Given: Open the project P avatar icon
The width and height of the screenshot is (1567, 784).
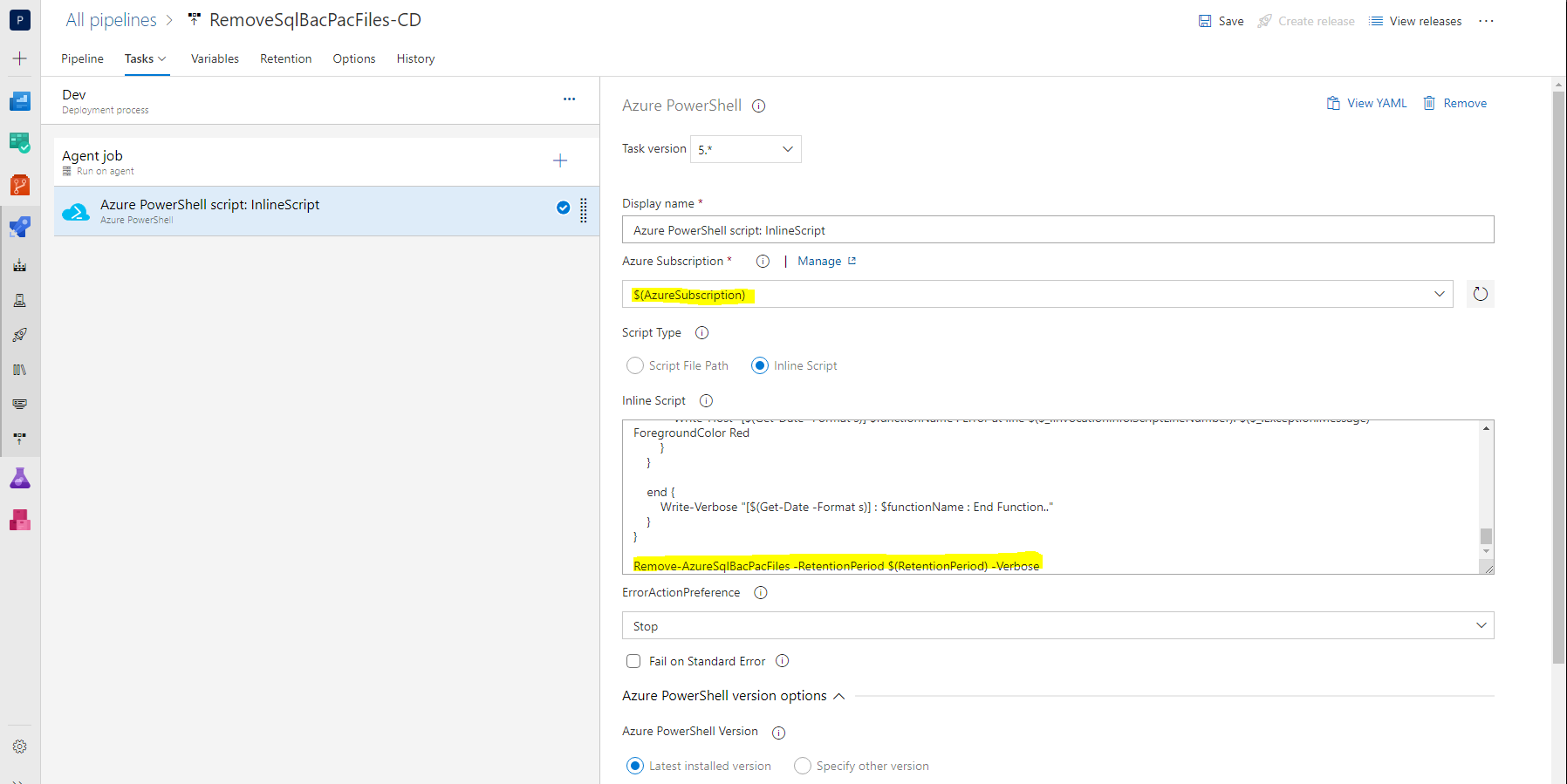Looking at the screenshot, I should pyautogui.click(x=19, y=19).
